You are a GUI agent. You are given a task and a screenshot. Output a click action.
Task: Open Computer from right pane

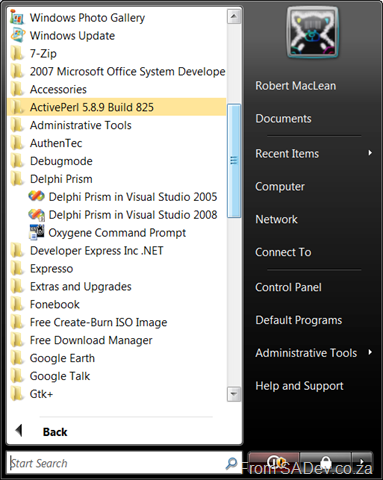click(x=280, y=187)
